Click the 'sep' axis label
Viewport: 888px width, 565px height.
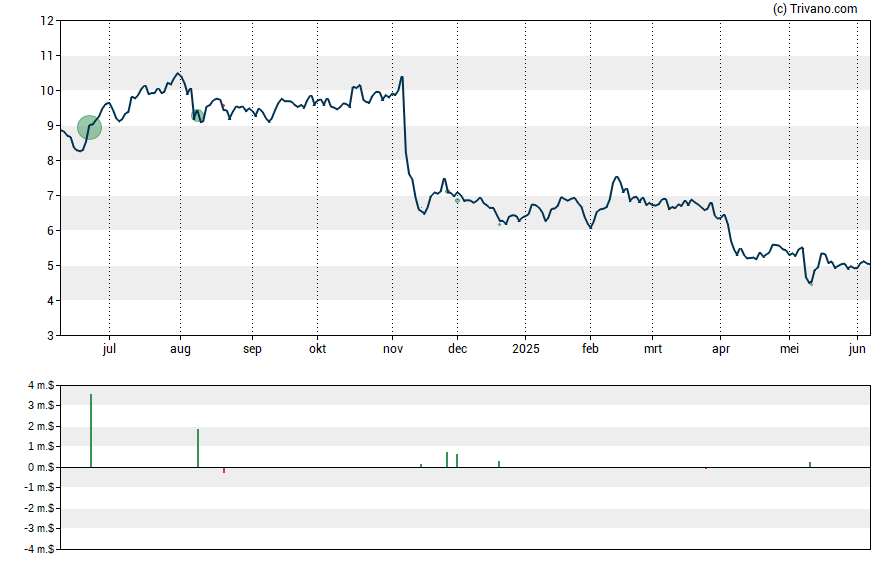point(252,349)
